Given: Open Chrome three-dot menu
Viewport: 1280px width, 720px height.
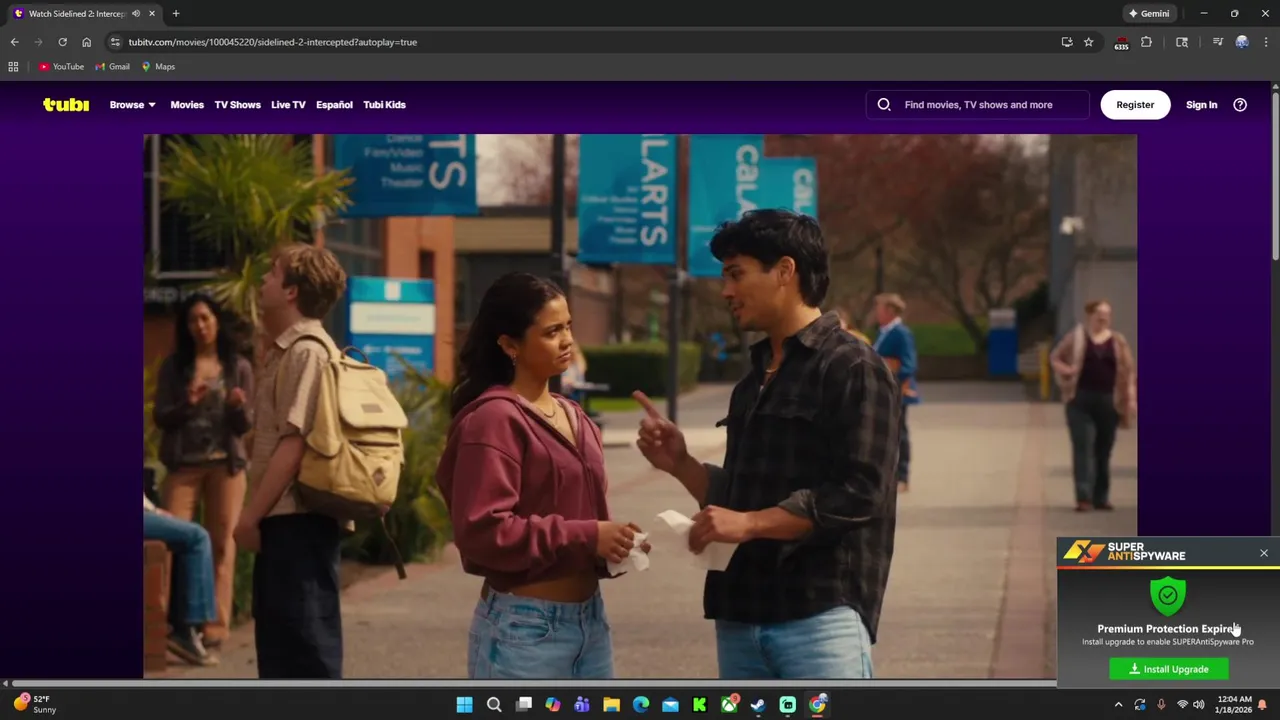Looking at the screenshot, I should (x=1266, y=42).
